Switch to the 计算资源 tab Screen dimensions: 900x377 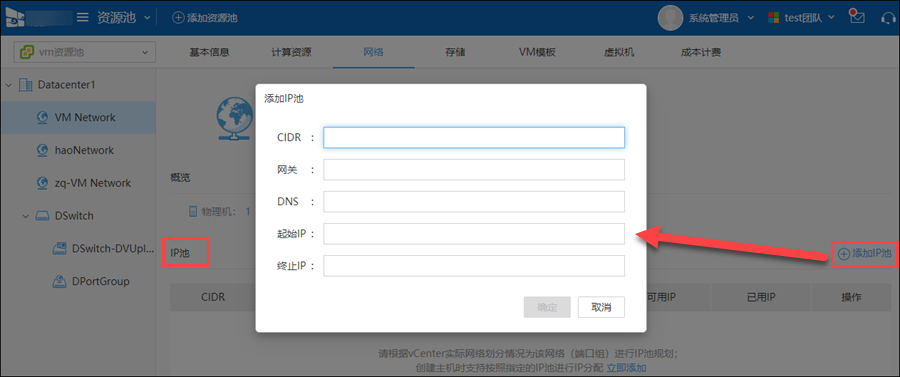click(291, 52)
